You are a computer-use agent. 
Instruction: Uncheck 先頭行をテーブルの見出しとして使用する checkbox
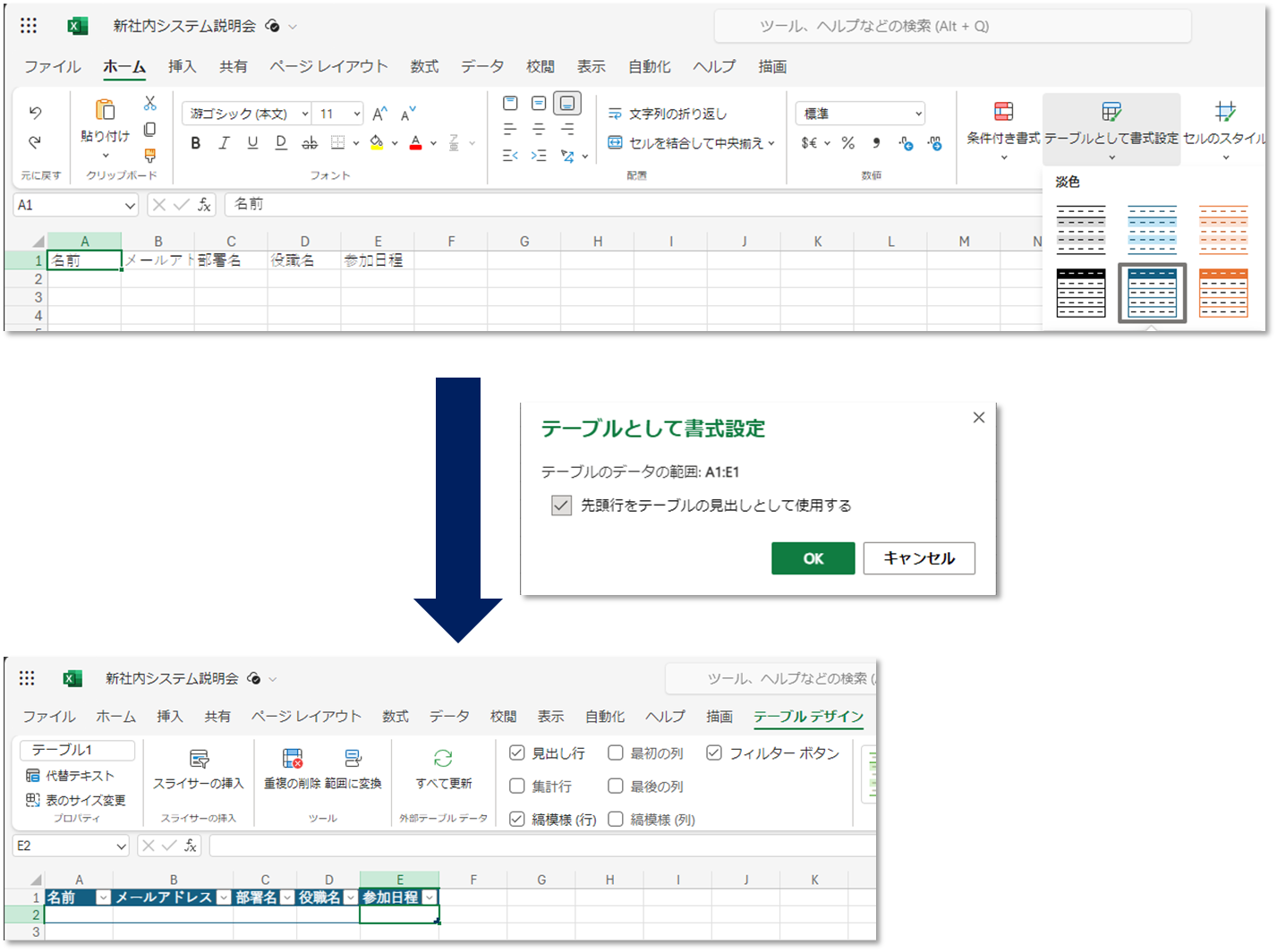coord(561,506)
